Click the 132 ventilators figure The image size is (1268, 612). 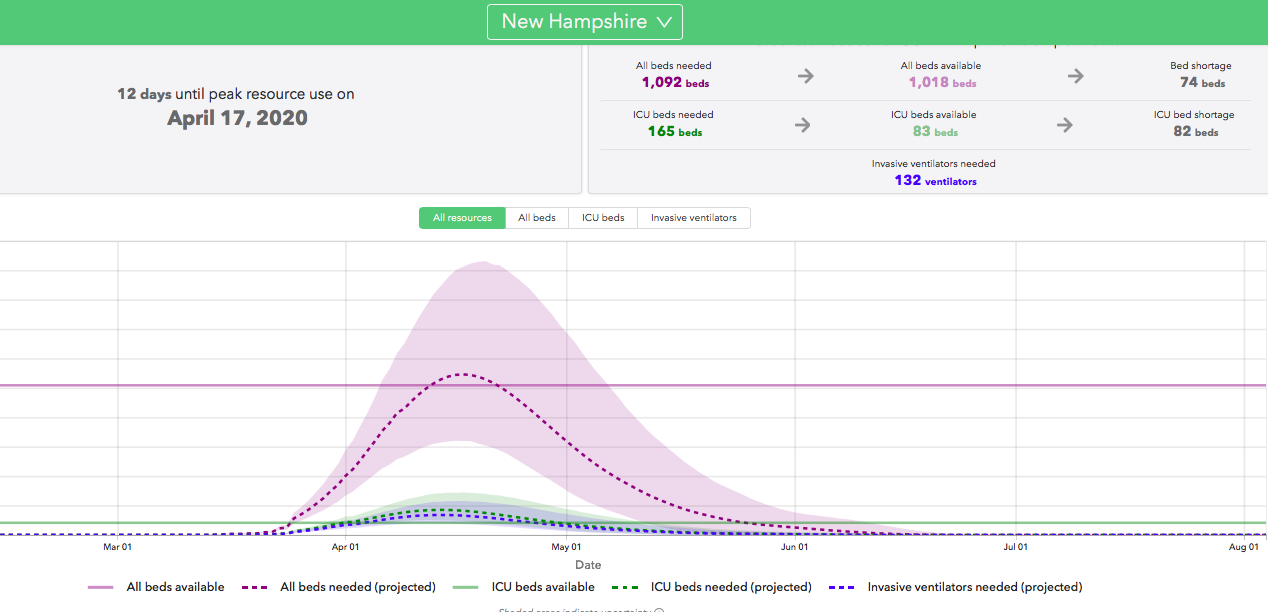pos(935,181)
